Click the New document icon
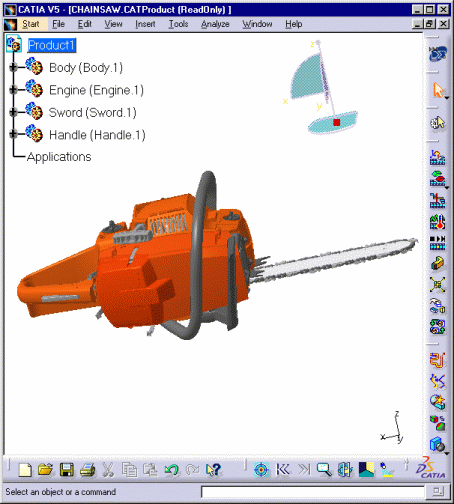Viewport: 454px width, 504px height. (x=25, y=470)
